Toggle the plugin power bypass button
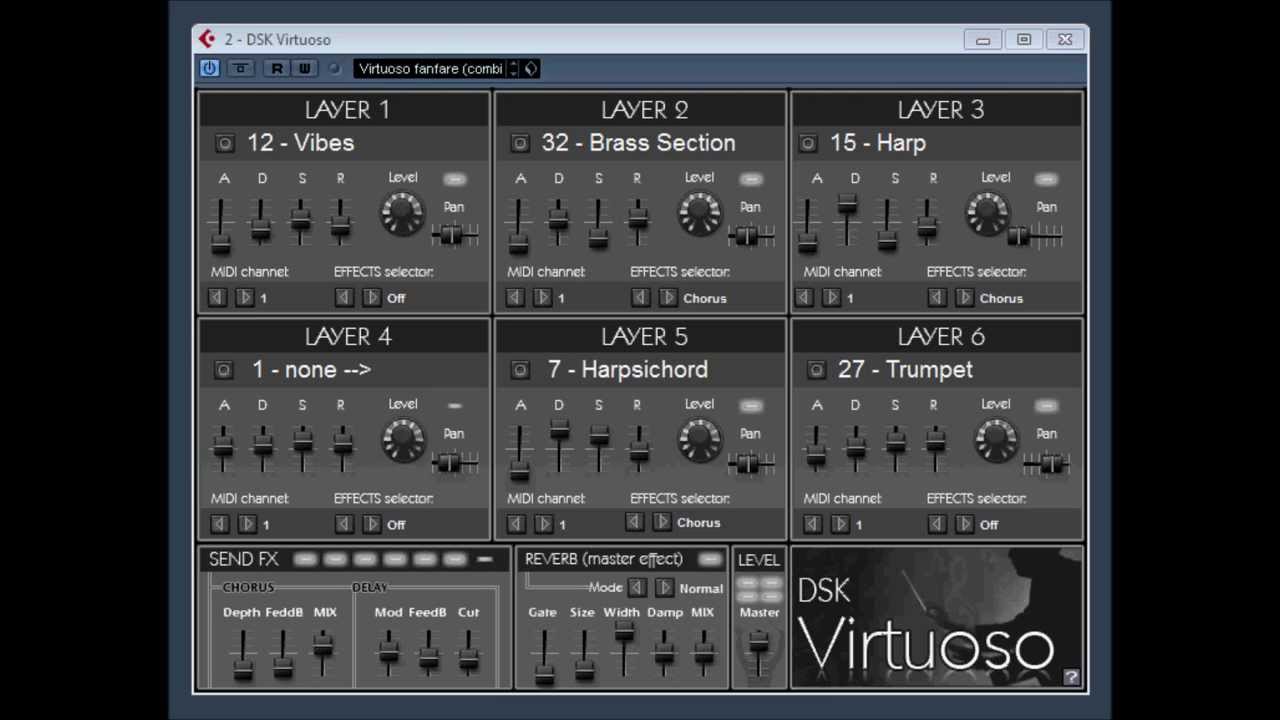Viewport: 1280px width, 720px height. point(209,68)
